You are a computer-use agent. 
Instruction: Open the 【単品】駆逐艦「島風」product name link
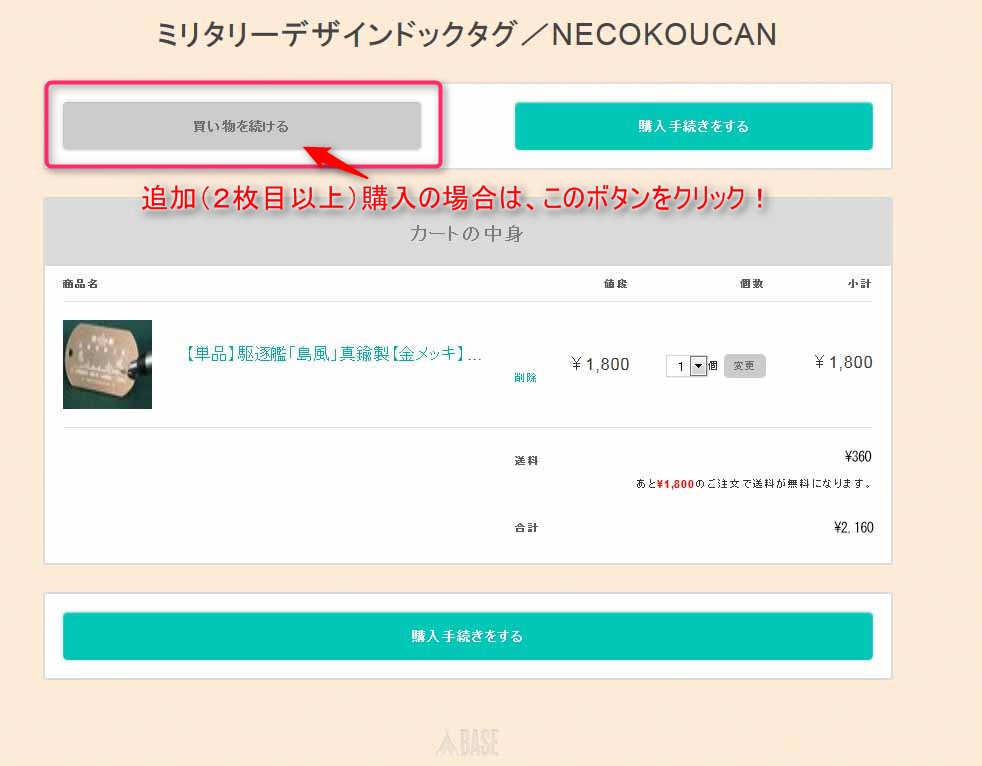point(333,354)
